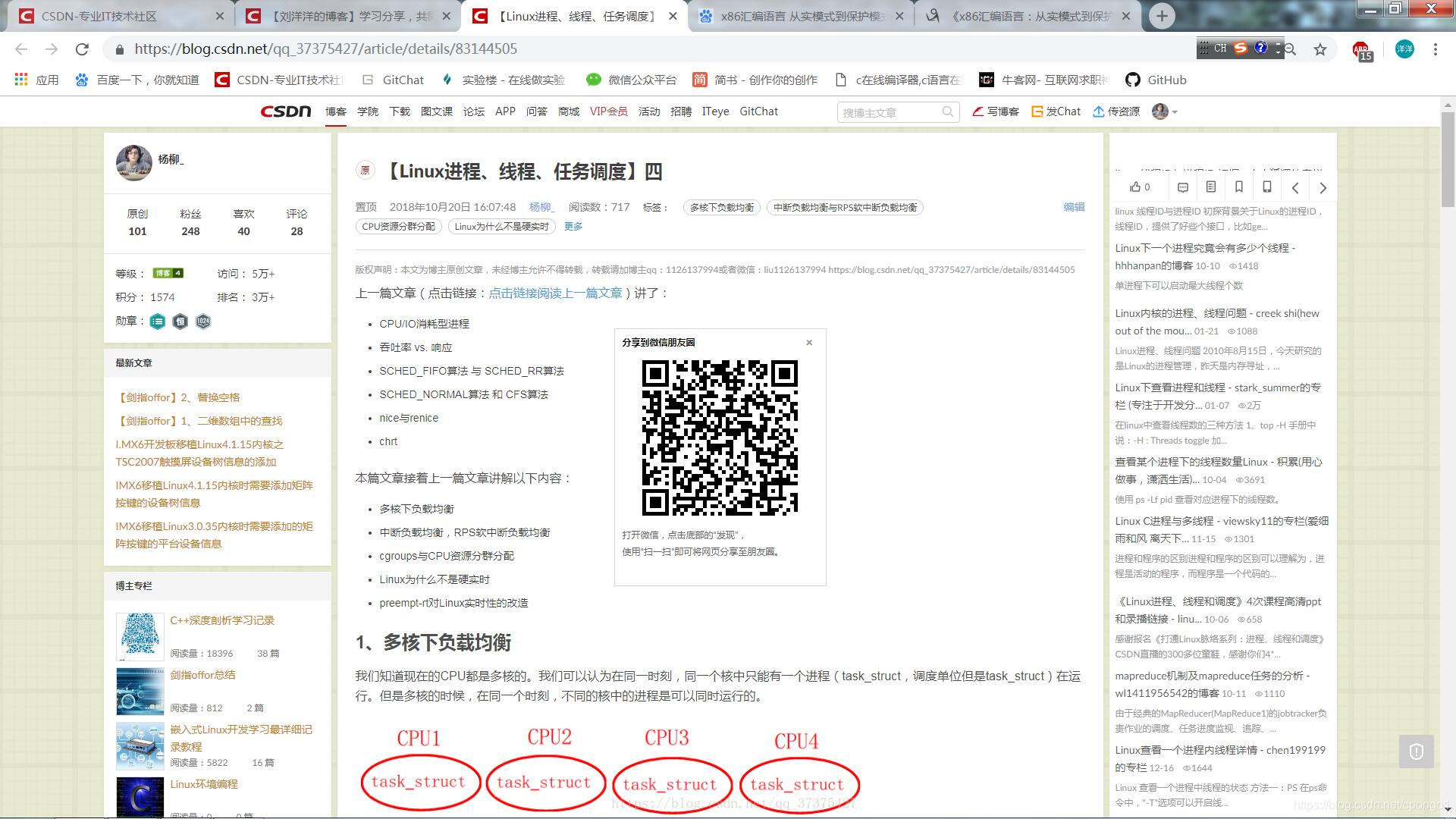
Task: Click the CPU资源分群分配 tag
Action: 398,226
